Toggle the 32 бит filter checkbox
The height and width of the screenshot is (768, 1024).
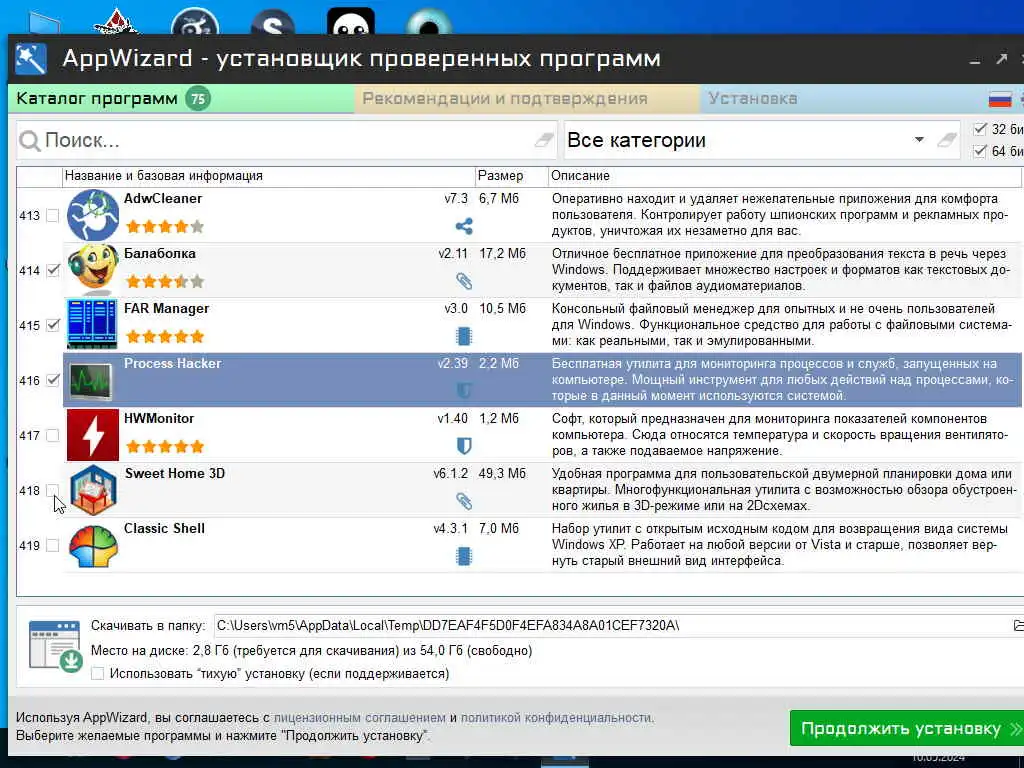pyautogui.click(x=980, y=129)
